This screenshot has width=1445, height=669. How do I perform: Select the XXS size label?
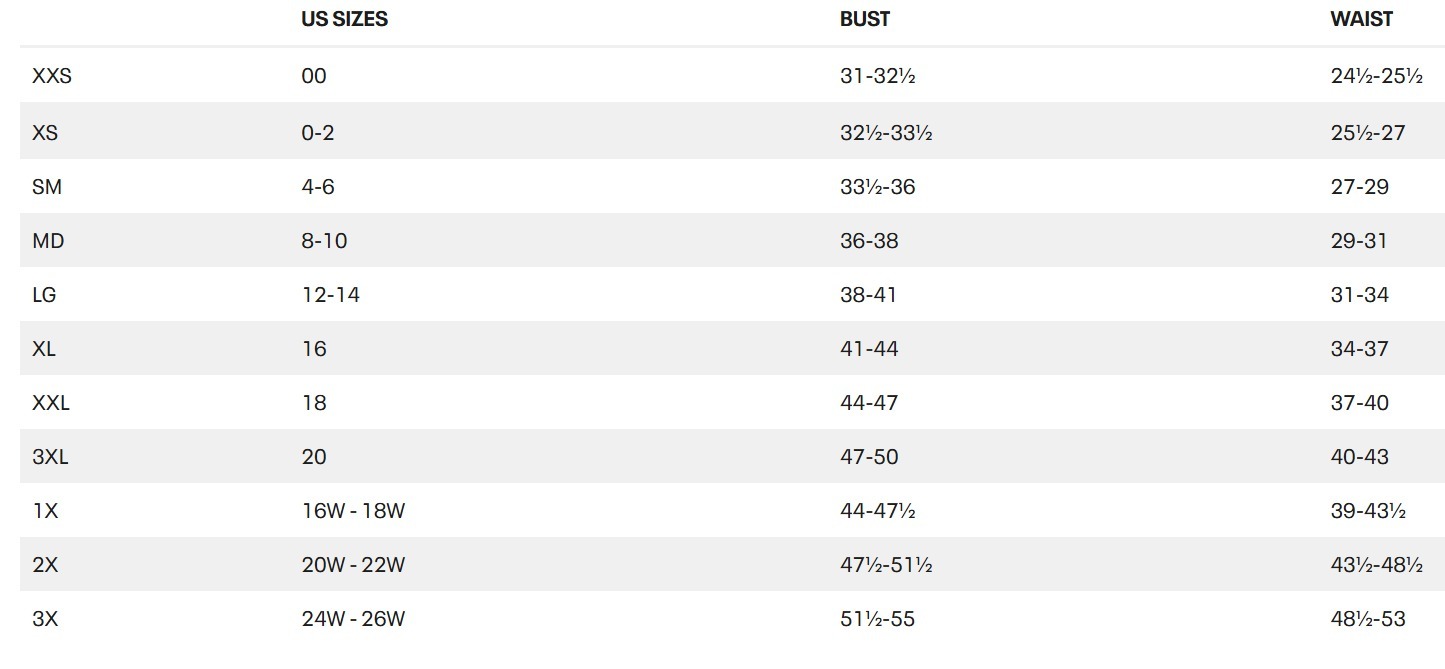tap(52, 76)
